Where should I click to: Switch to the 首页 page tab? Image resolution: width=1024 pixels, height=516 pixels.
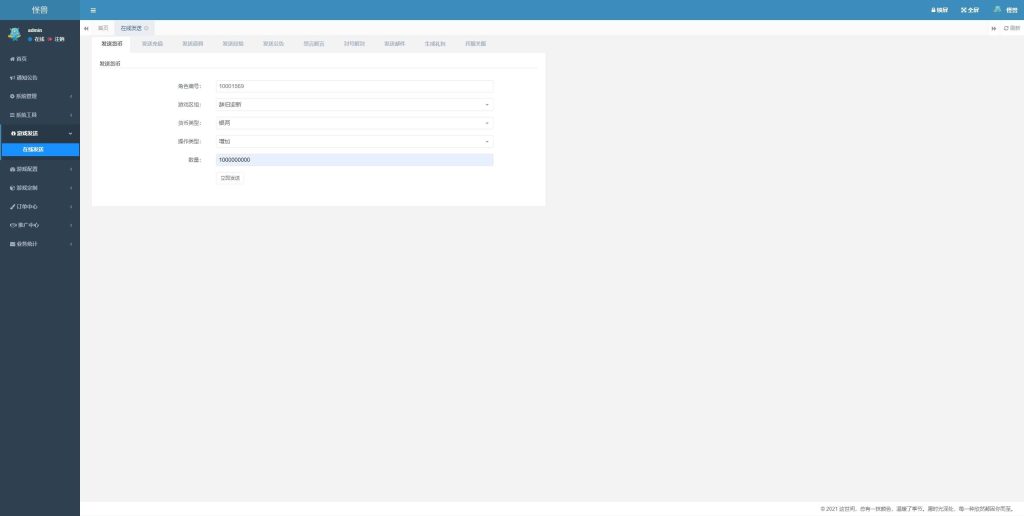coord(103,28)
